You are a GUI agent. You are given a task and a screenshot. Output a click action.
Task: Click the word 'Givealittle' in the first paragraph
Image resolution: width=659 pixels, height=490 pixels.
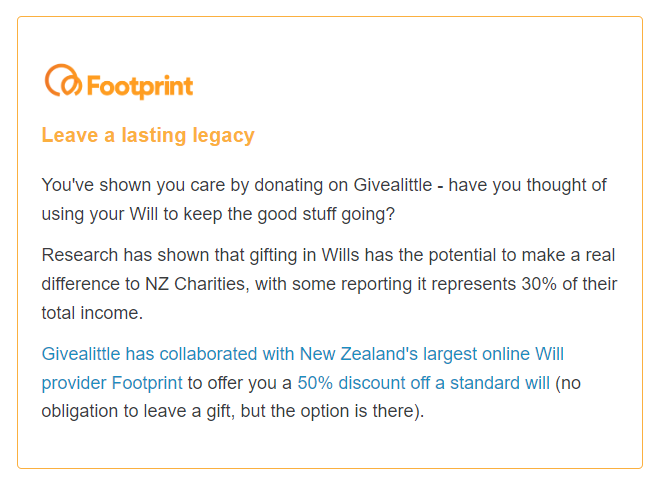(x=393, y=185)
